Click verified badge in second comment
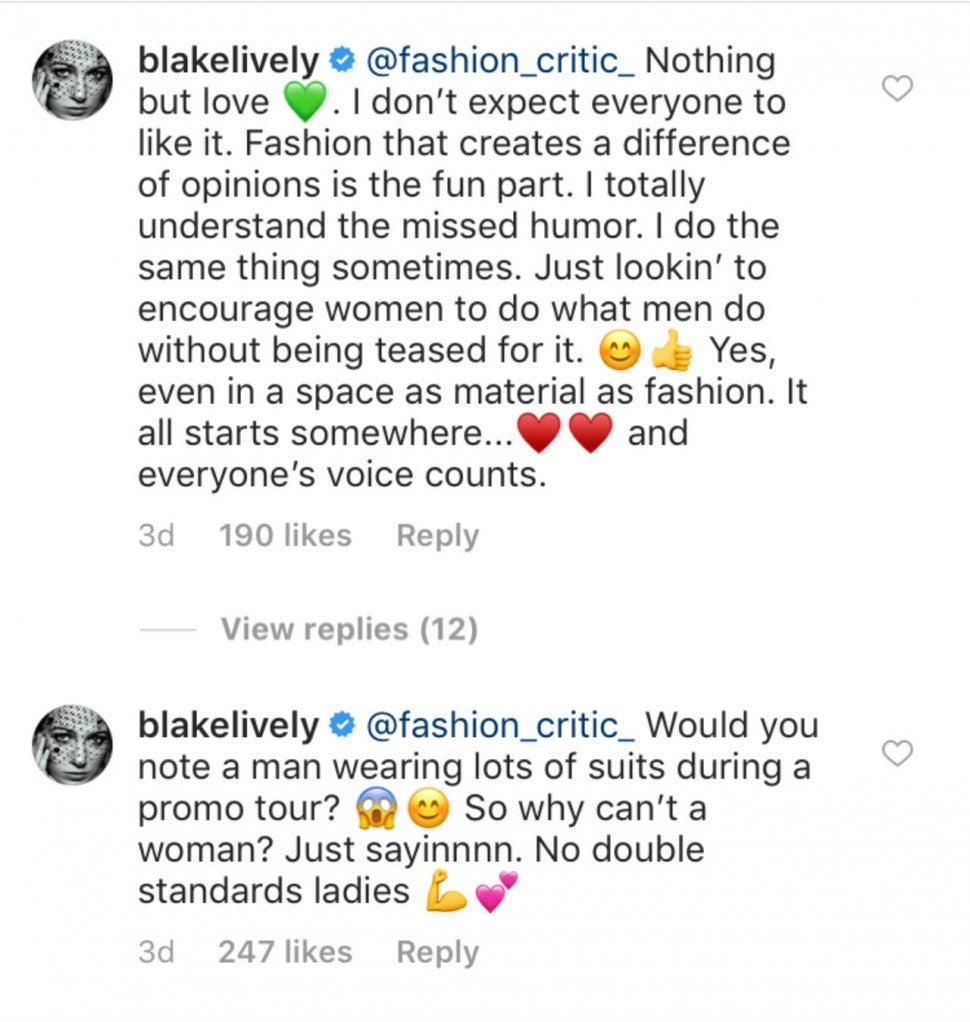 click(x=341, y=726)
